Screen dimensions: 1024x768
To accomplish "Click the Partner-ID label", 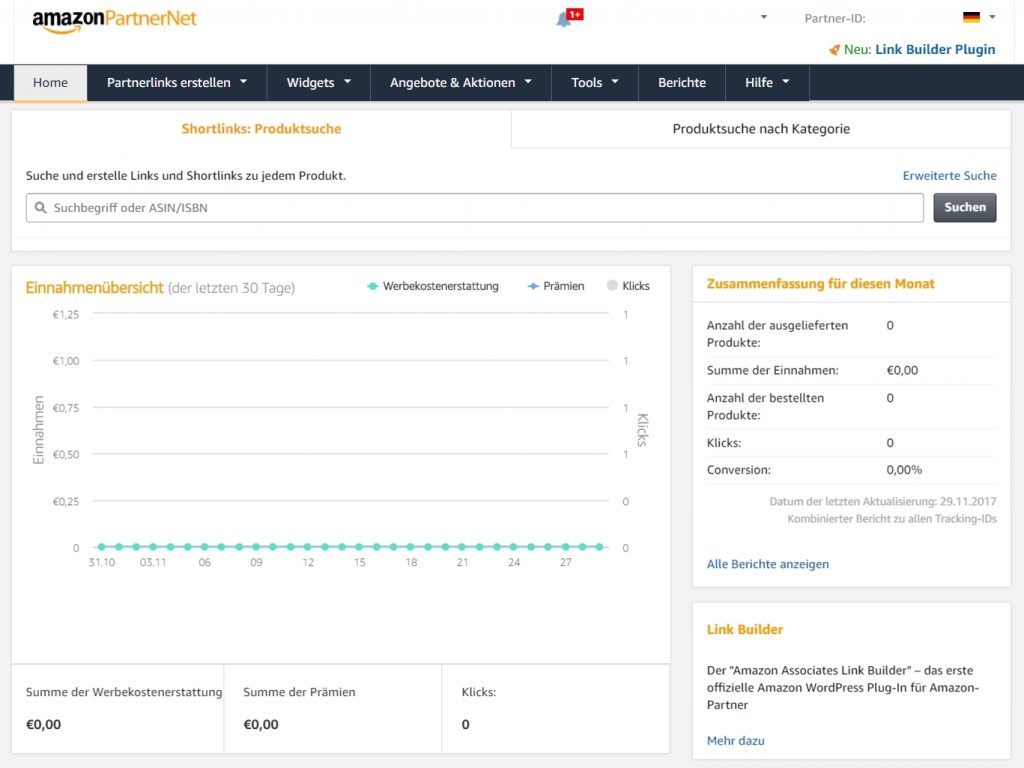I will (x=835, y=18).
